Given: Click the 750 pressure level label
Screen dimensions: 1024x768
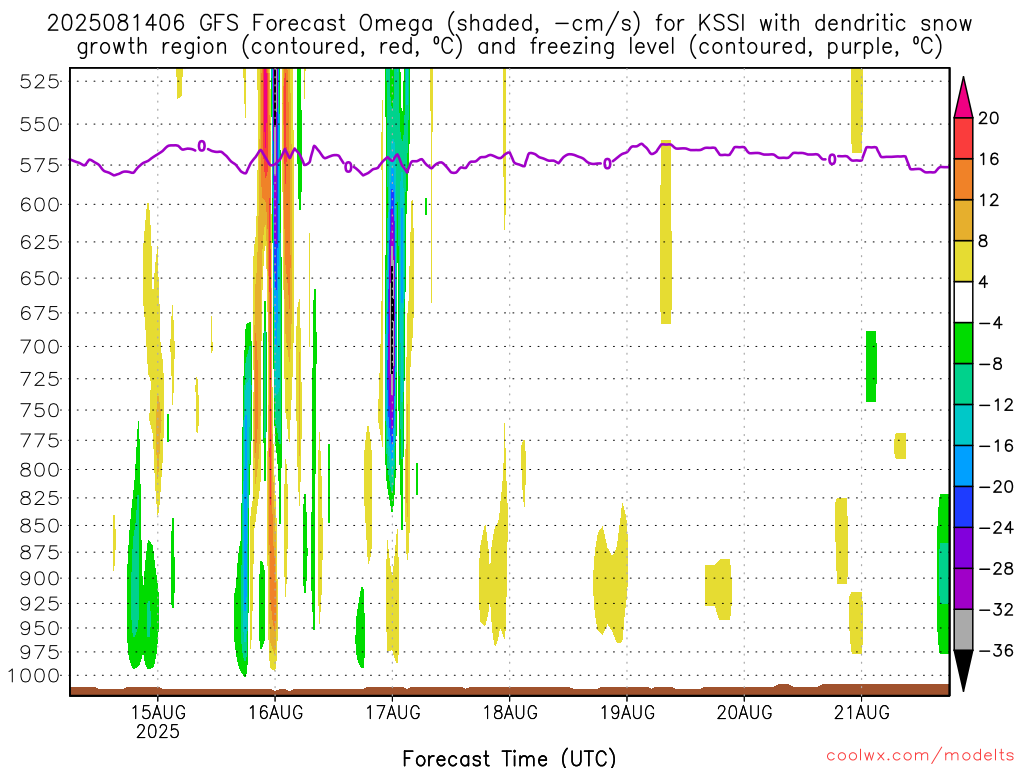Looking at the screenshot, I should [x=39, y=411].
